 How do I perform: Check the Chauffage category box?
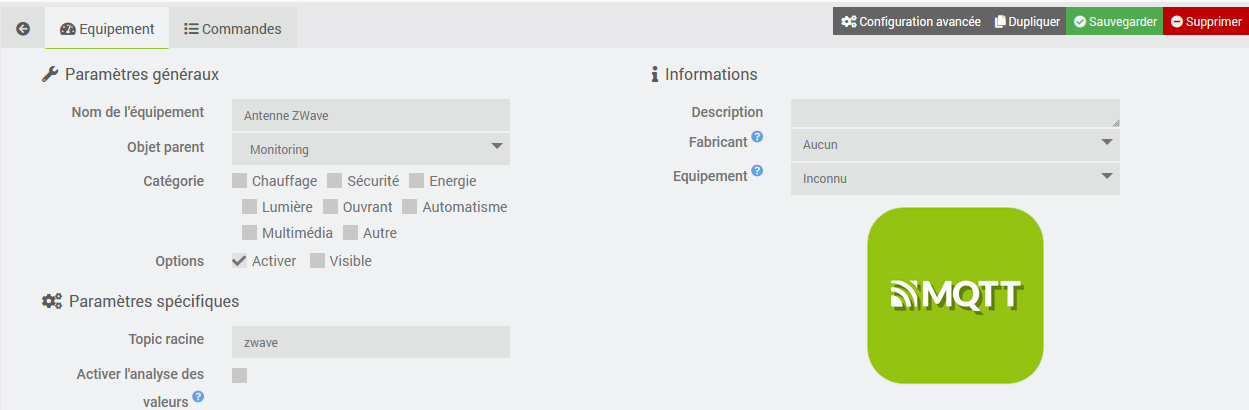240,181
